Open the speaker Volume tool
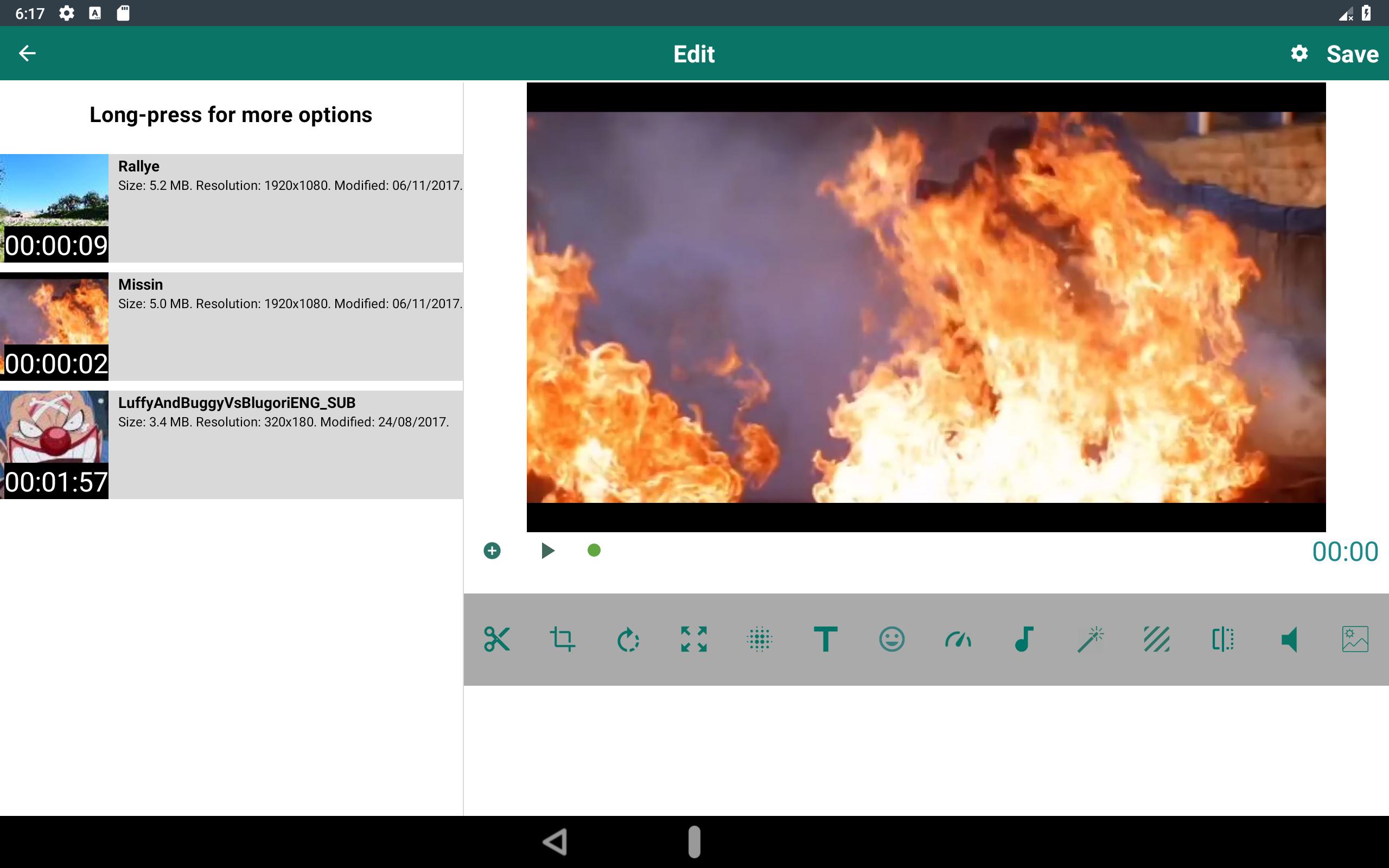The image size is (1389, 868). coord(1289,639)
